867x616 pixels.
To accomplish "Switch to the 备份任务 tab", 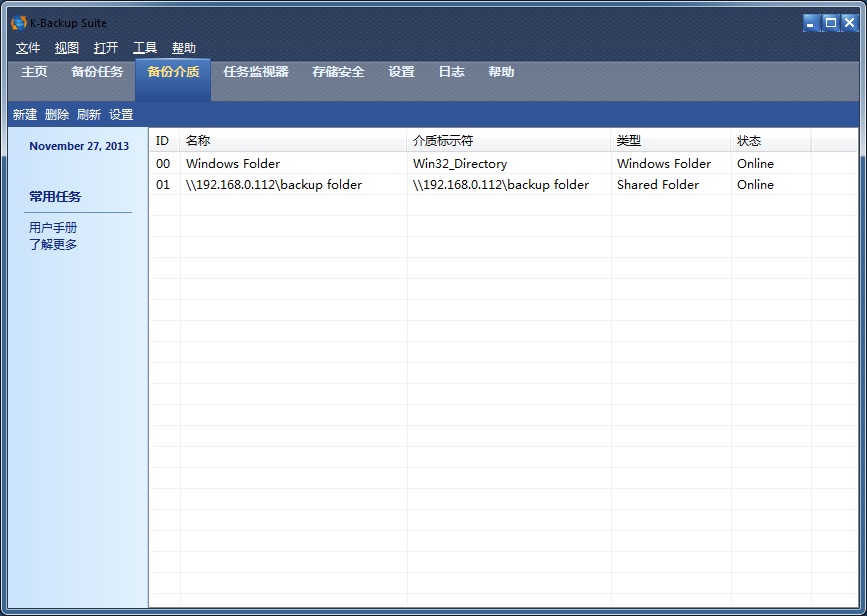I will tap(97, 72).
